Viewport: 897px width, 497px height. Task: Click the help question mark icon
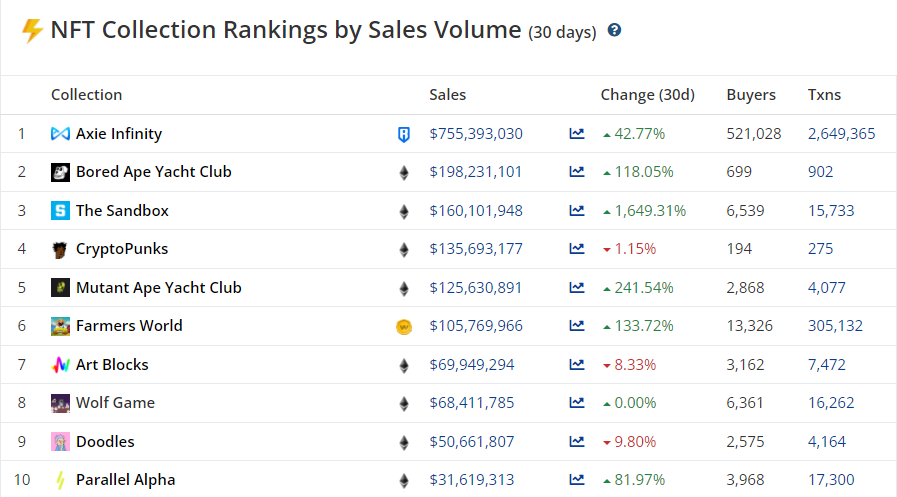614,30
